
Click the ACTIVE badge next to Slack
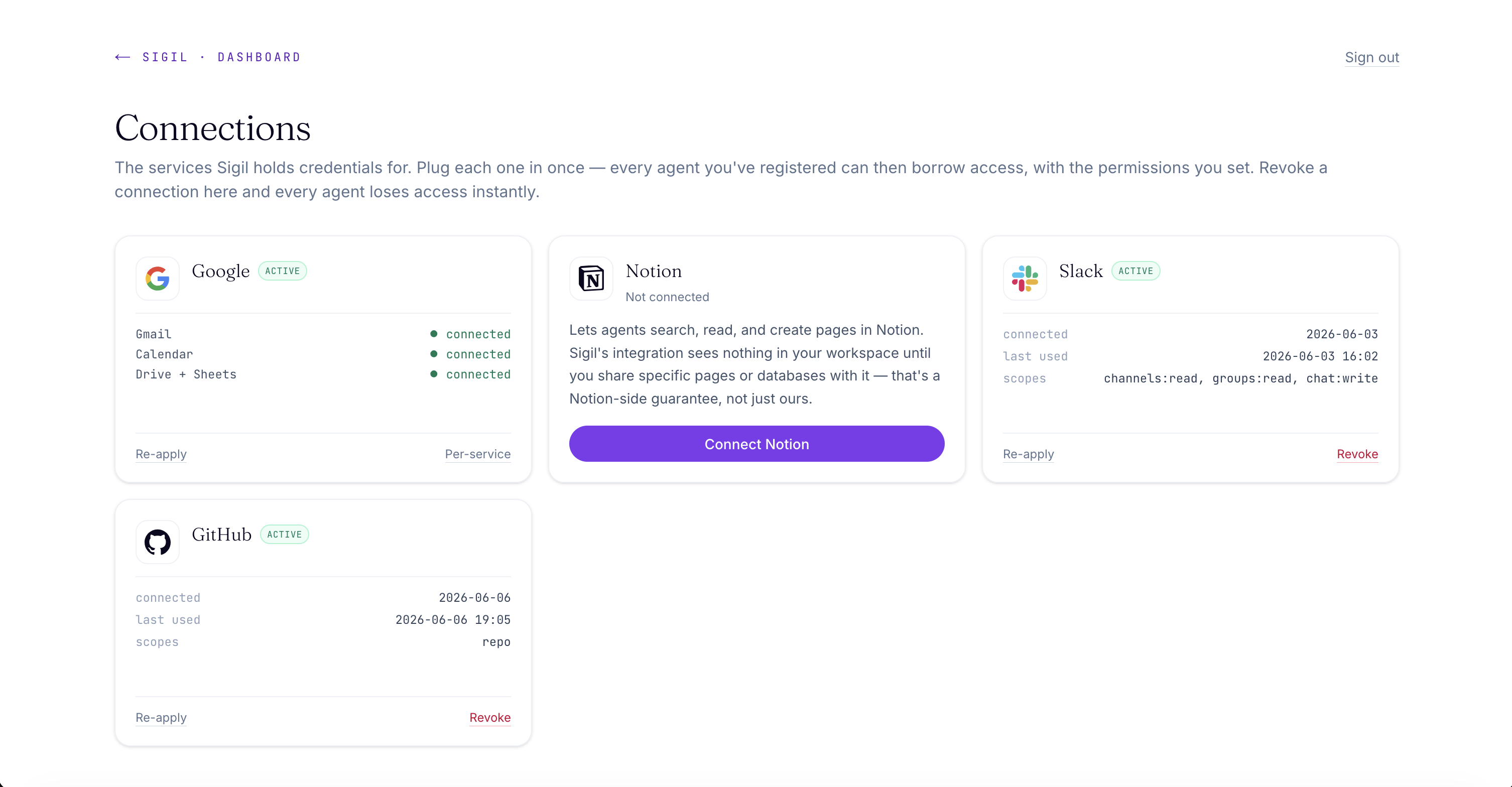[1135, 271]
